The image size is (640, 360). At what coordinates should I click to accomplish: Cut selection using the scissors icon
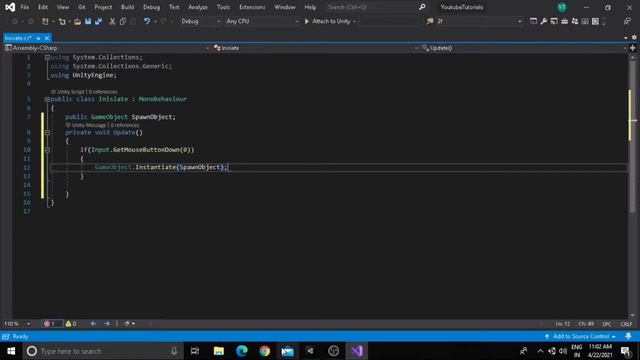[x=112, y=21]
